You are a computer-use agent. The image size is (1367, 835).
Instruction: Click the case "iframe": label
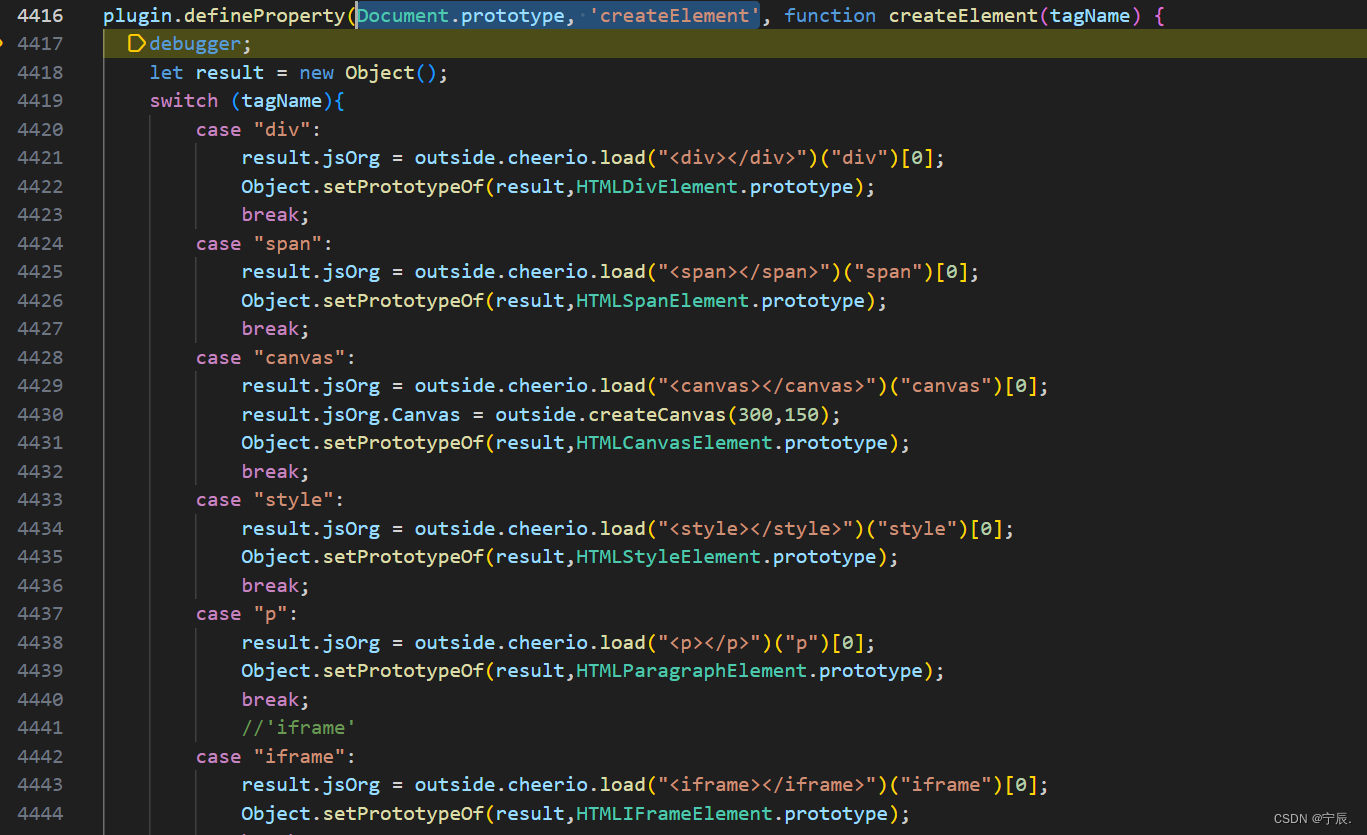point(276,757)
